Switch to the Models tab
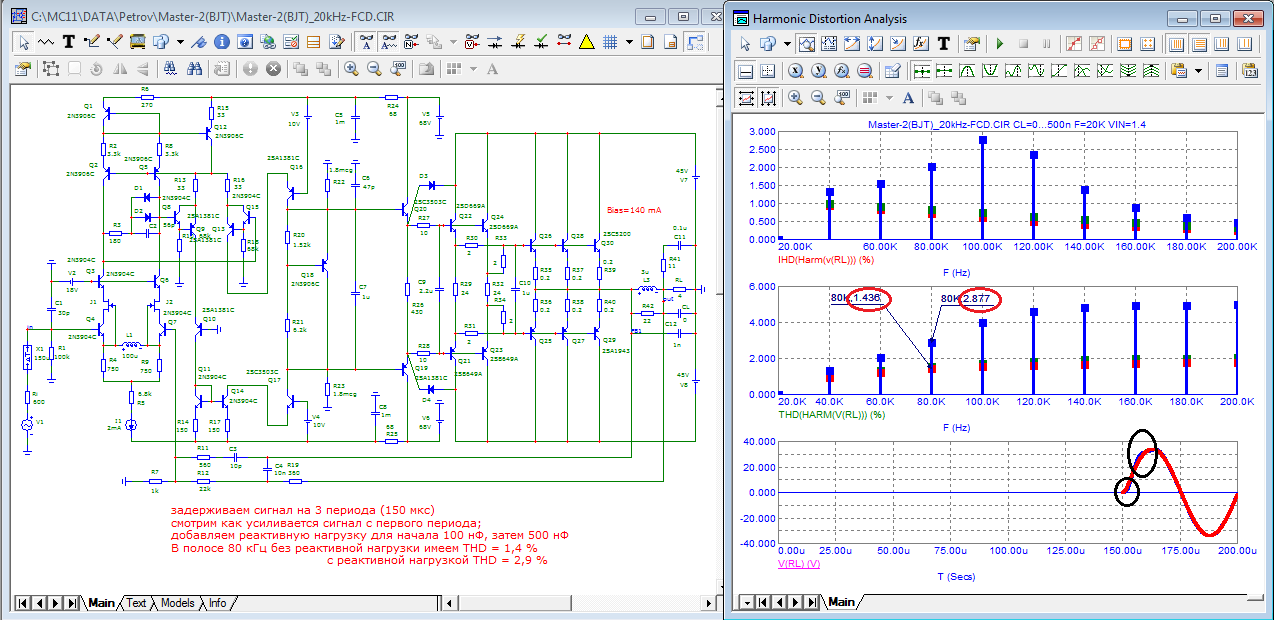This screenshot has width=1274, height=620. point(177,603)
